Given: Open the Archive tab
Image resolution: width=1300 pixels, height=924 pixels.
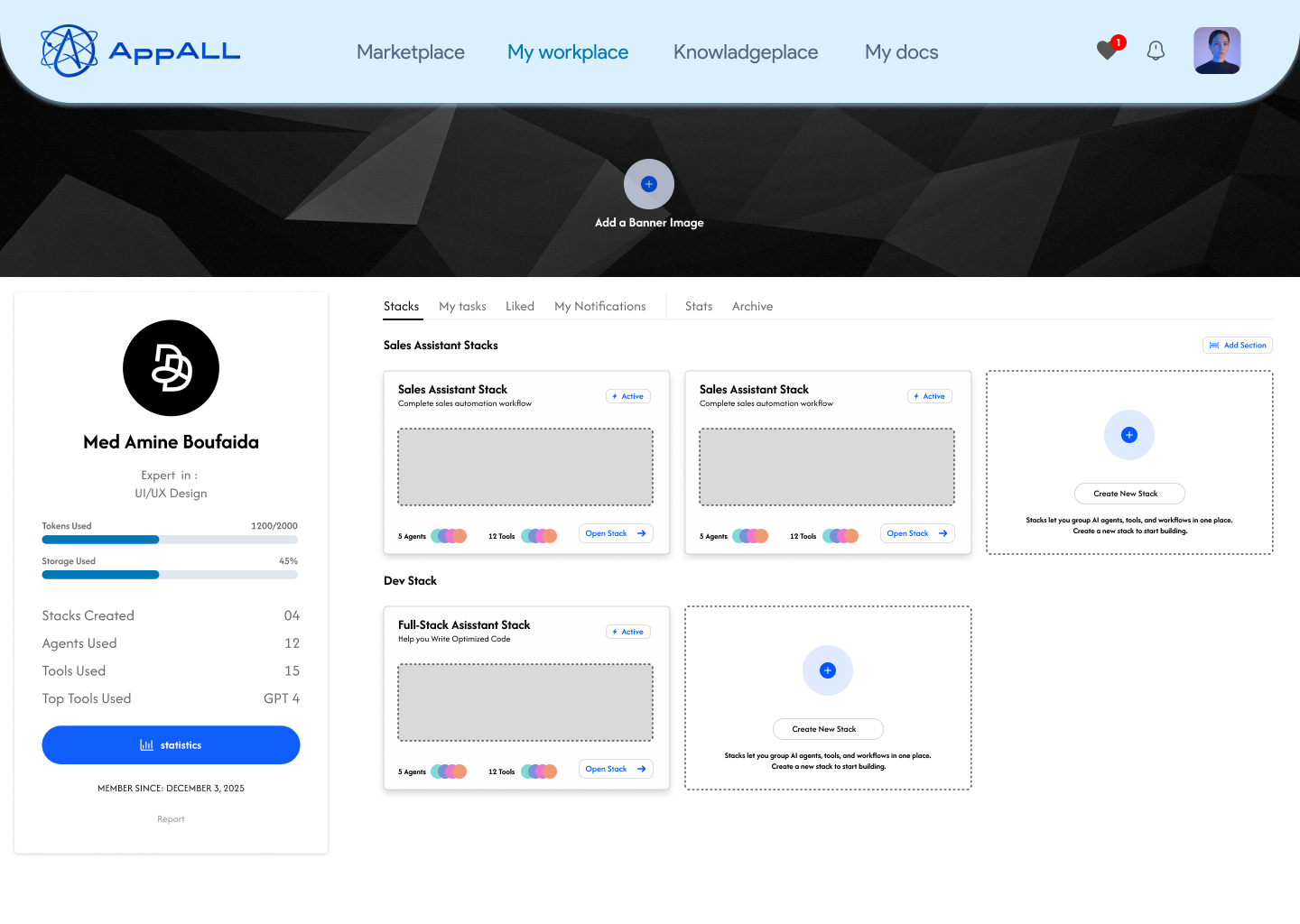Looking at the screenshot, I should point(752,307).
